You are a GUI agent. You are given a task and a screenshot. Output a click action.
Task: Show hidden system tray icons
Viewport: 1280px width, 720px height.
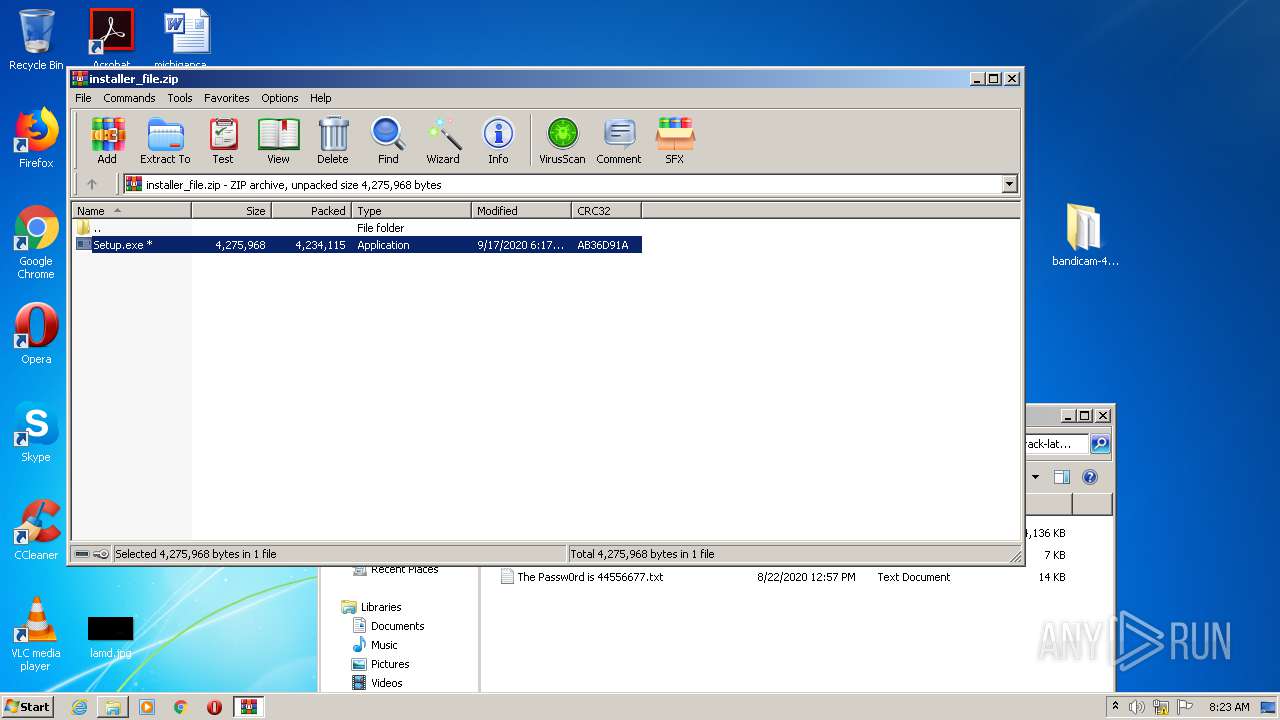pos(1115,707)
